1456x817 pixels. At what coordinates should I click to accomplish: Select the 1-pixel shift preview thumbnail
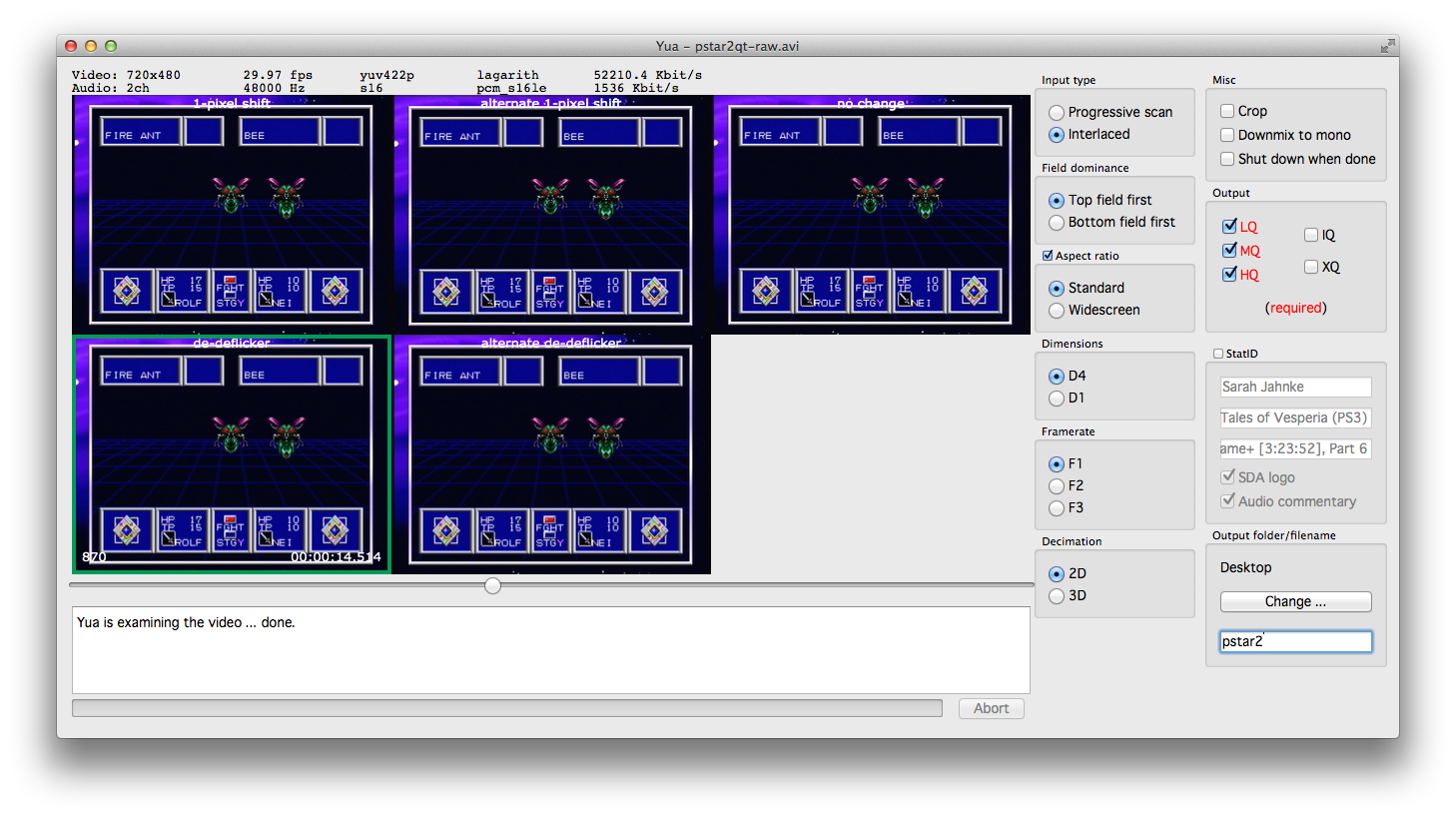[231, 215]
